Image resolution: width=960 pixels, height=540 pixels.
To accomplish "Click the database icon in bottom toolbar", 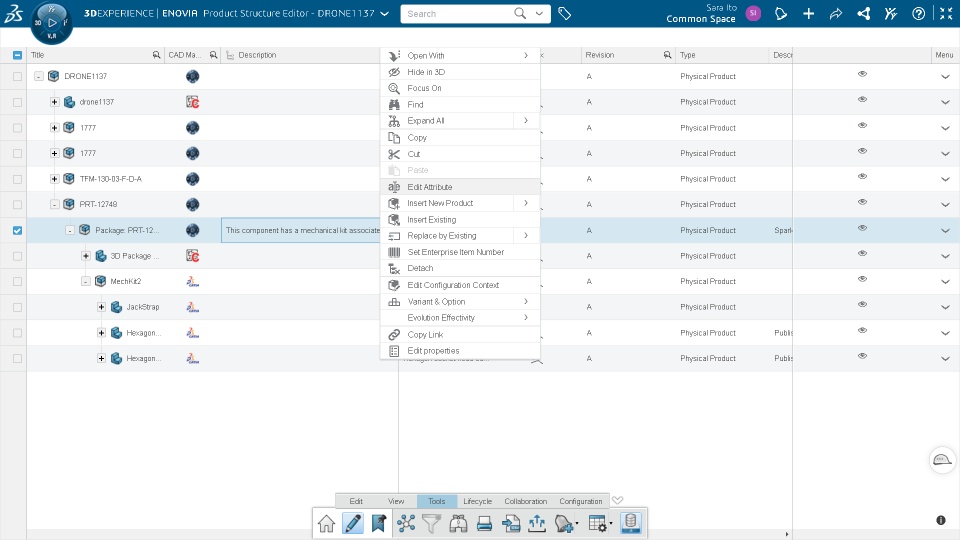I will [631, 523].
